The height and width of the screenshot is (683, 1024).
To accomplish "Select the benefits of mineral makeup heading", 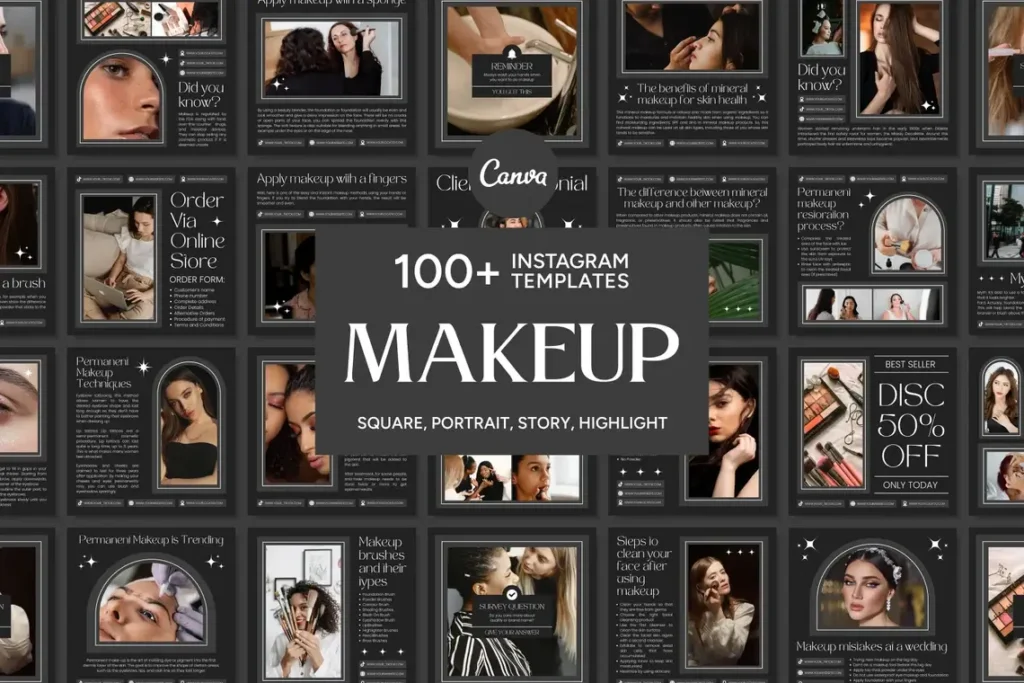I will coord(691,95).
